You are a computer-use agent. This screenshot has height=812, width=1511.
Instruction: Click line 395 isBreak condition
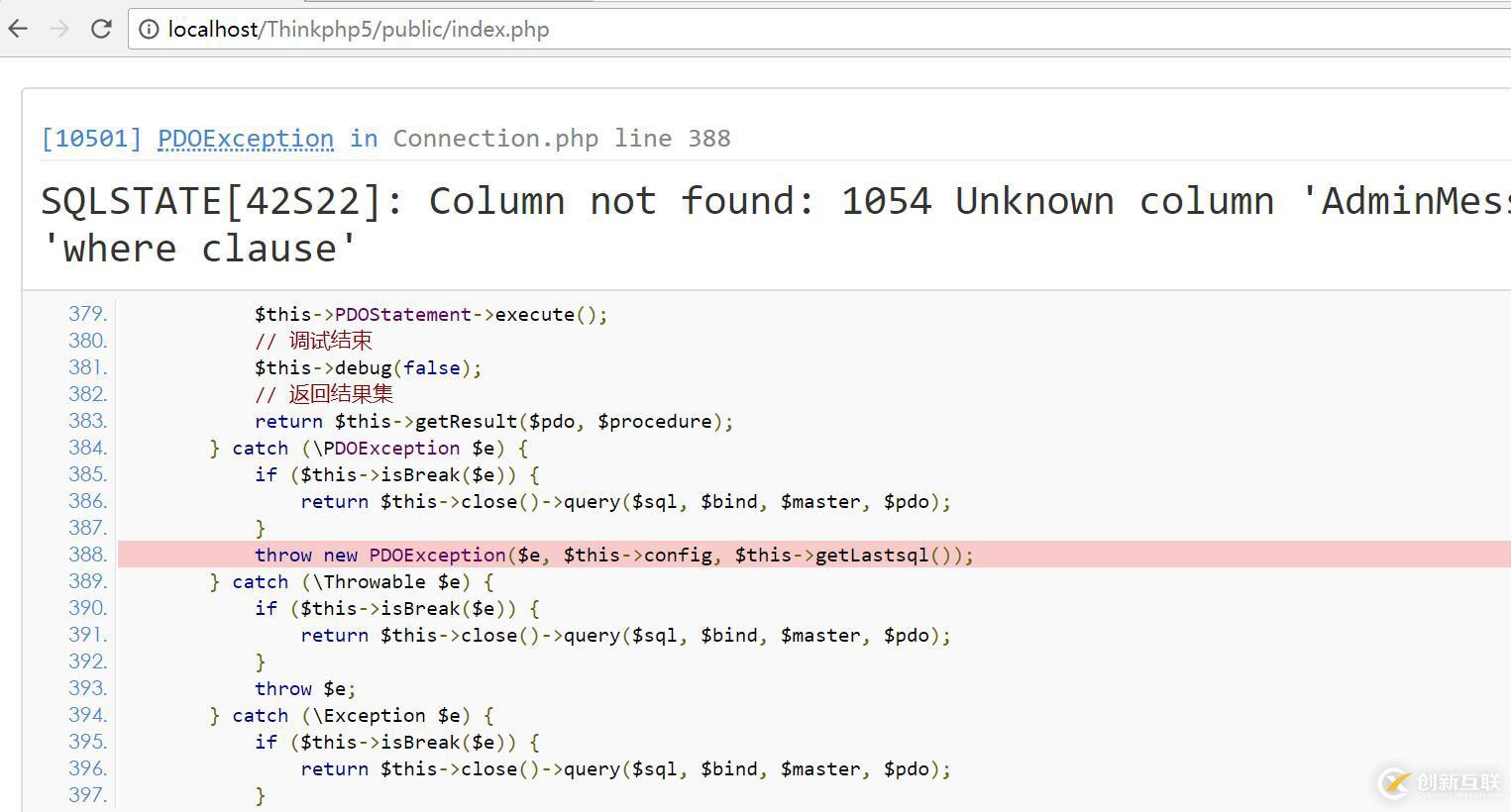[x=396, y=743]
